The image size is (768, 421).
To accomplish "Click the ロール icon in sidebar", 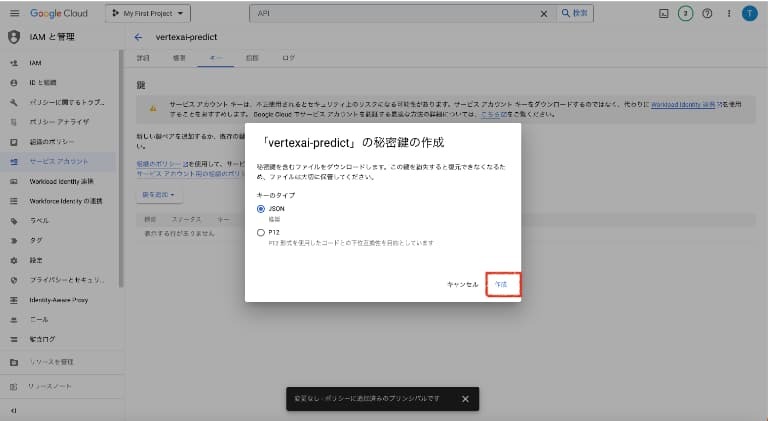I will click(x=14, y=320).
